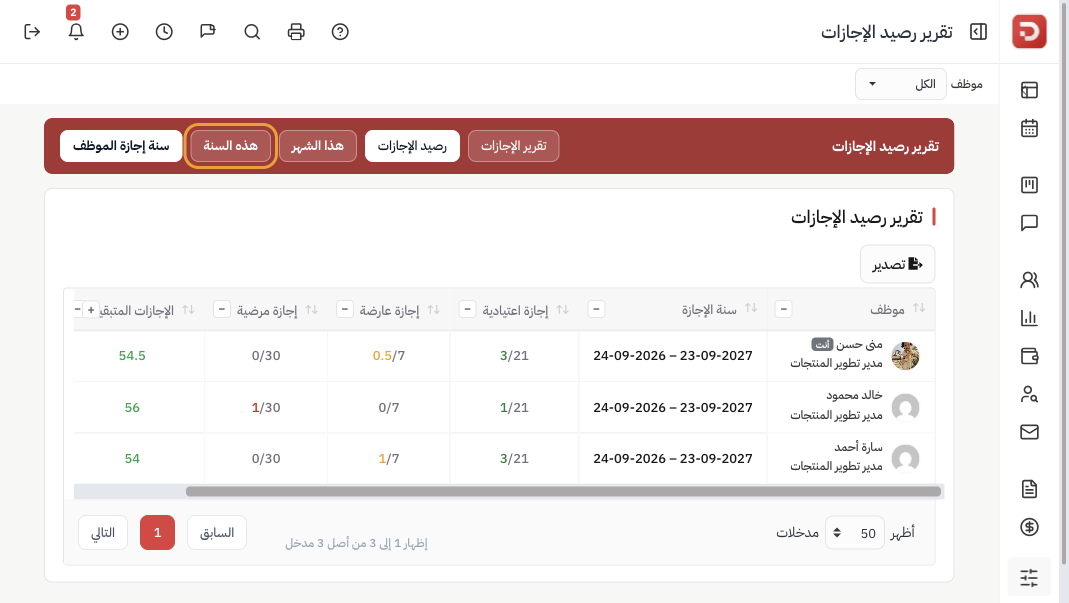1069x603 pixels.
Task: Click remaining balance 54.5
Action: [132, 356]
